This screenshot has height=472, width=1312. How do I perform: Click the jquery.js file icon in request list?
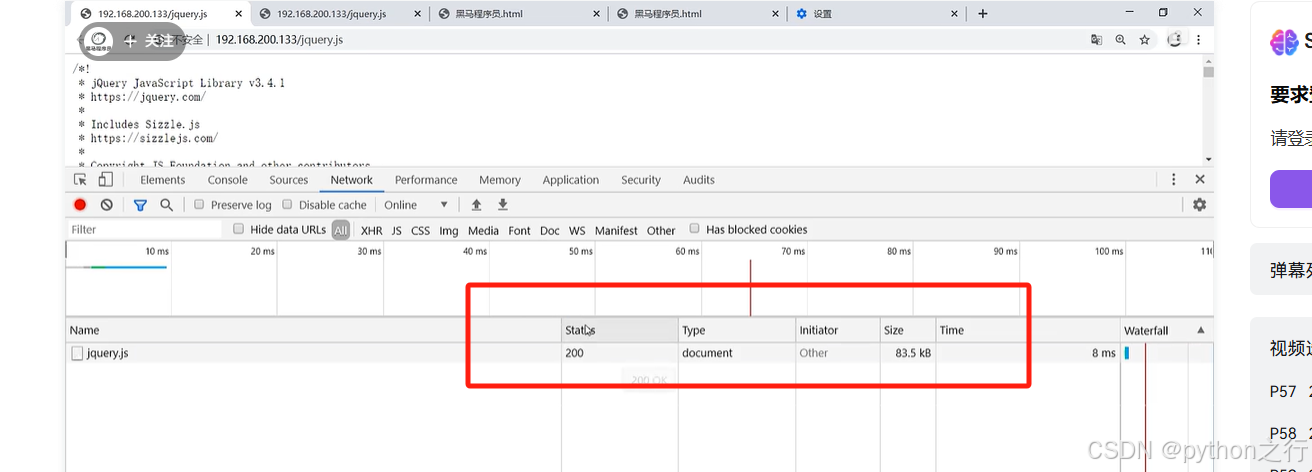pyautogui.click(x=77, y=353)
